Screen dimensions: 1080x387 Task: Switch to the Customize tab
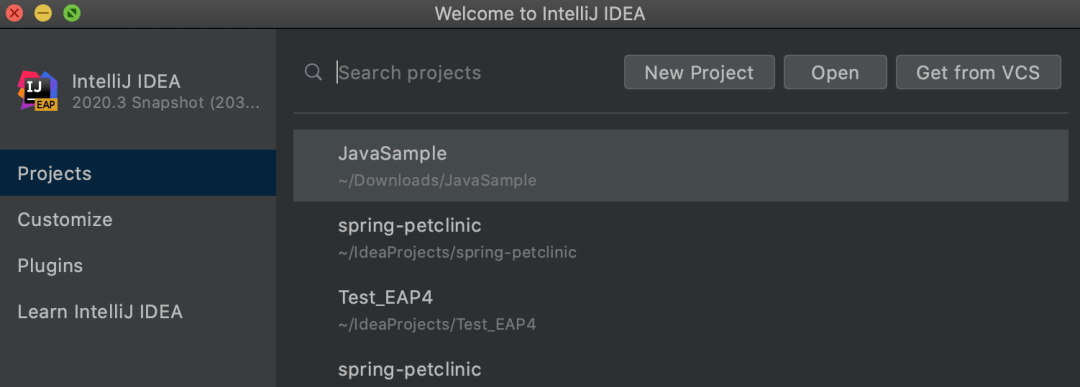[138, 220]
